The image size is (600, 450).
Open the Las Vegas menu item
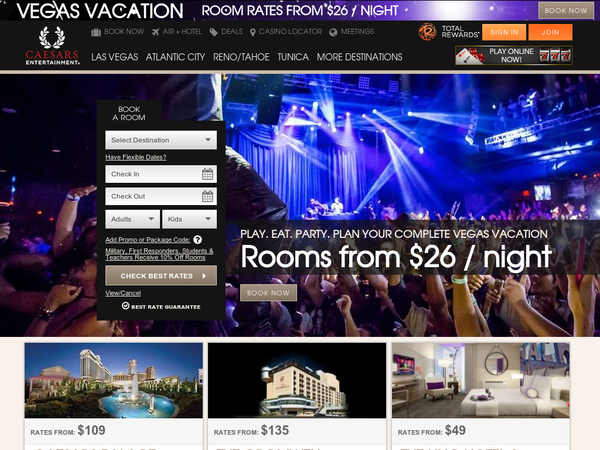click(114, 57)
